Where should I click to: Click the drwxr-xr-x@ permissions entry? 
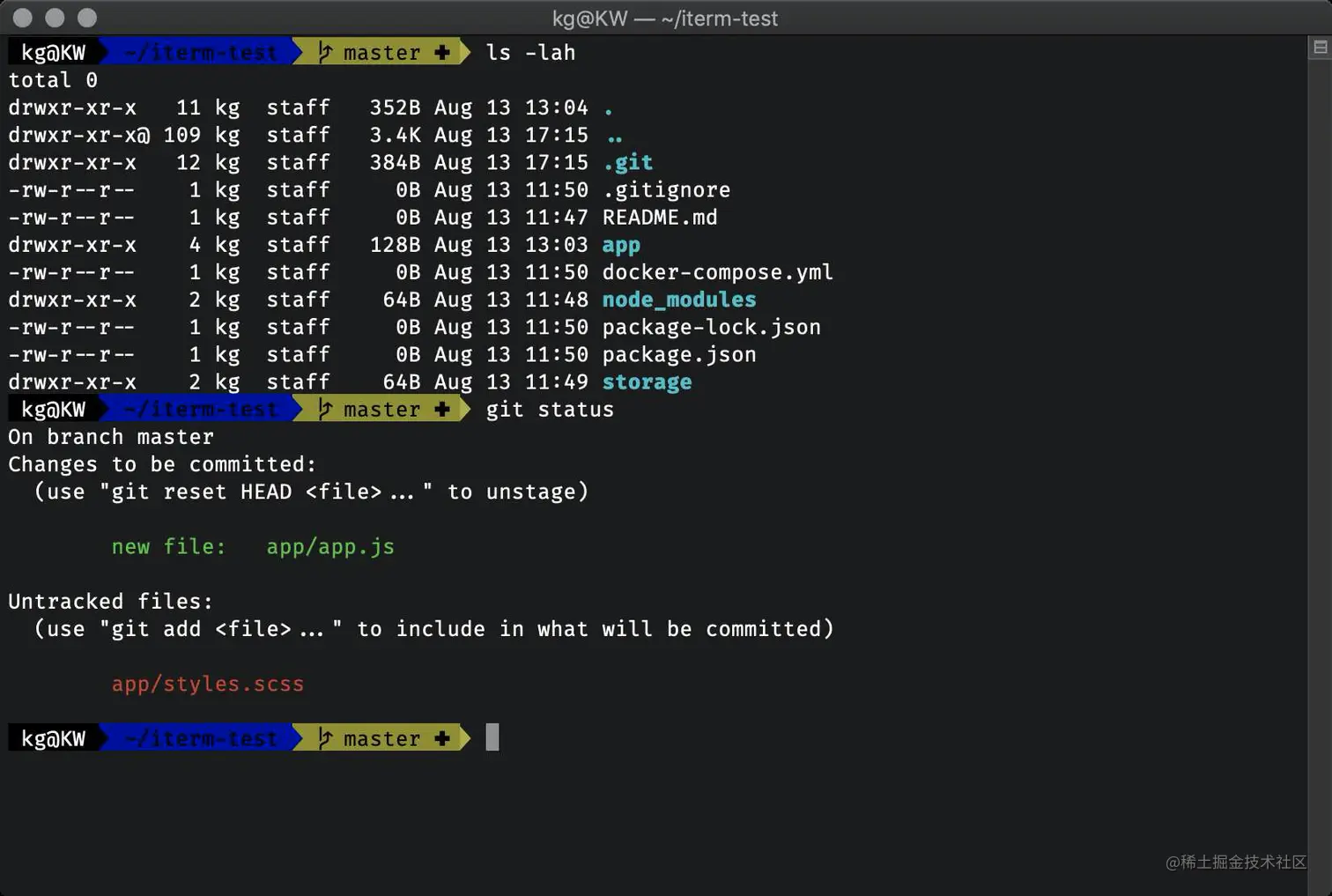[79, 135]
